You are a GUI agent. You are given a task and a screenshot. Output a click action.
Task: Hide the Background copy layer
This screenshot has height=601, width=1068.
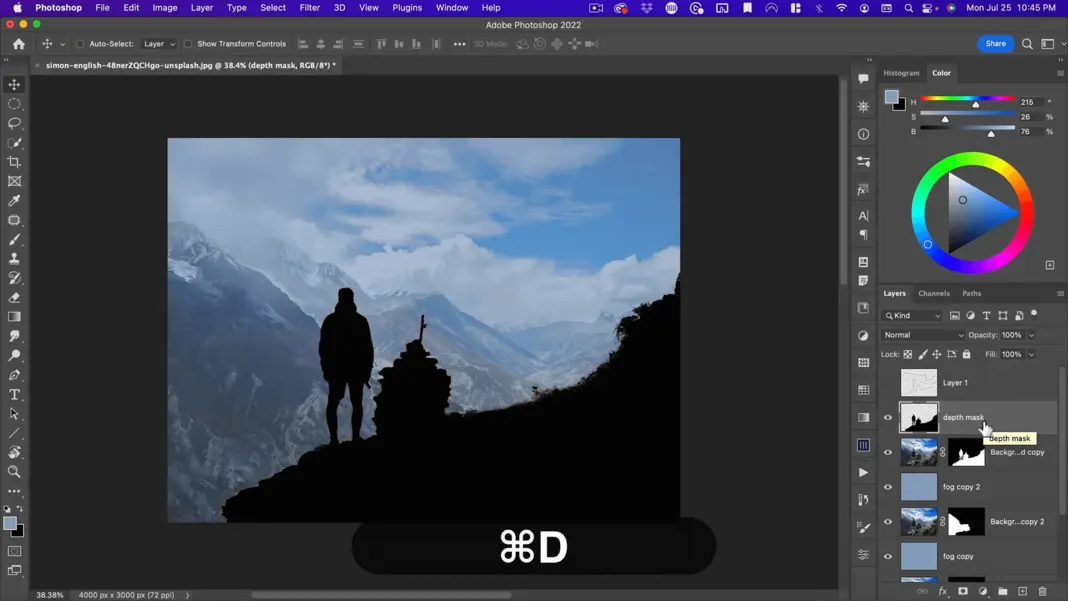[888, 452]
